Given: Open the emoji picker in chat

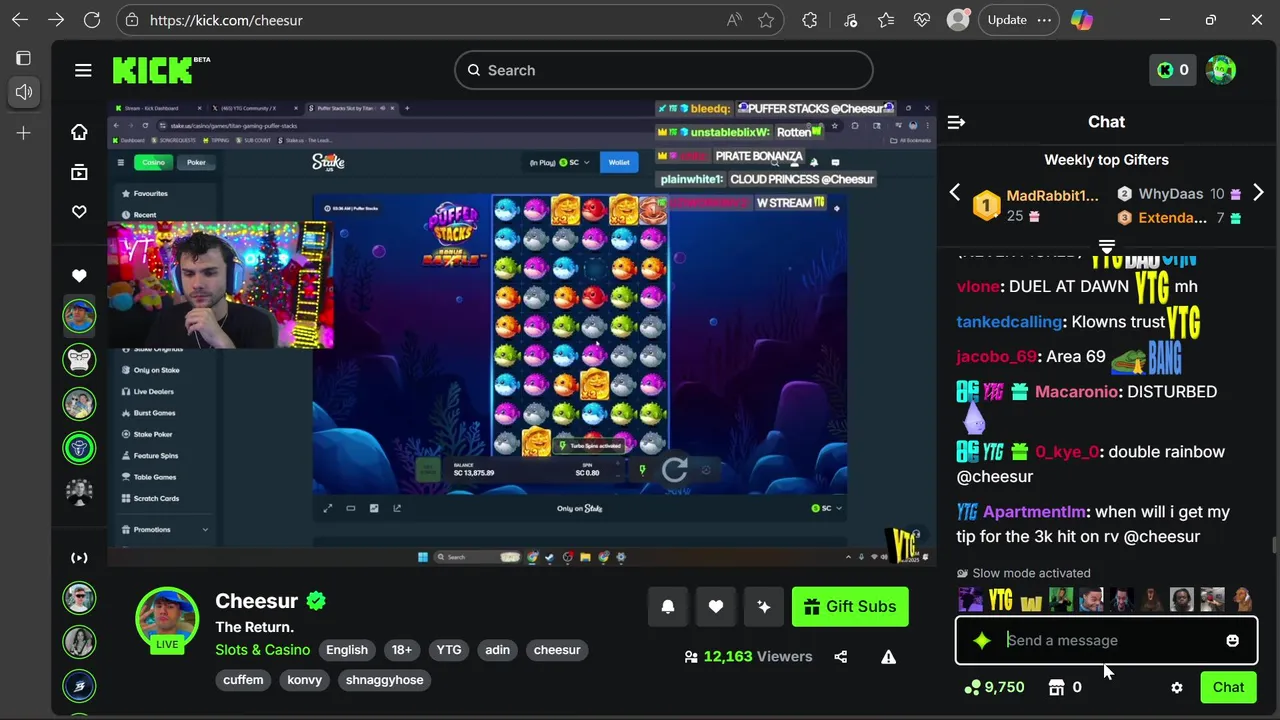Looking at the screenshot, I should 1232,641.
